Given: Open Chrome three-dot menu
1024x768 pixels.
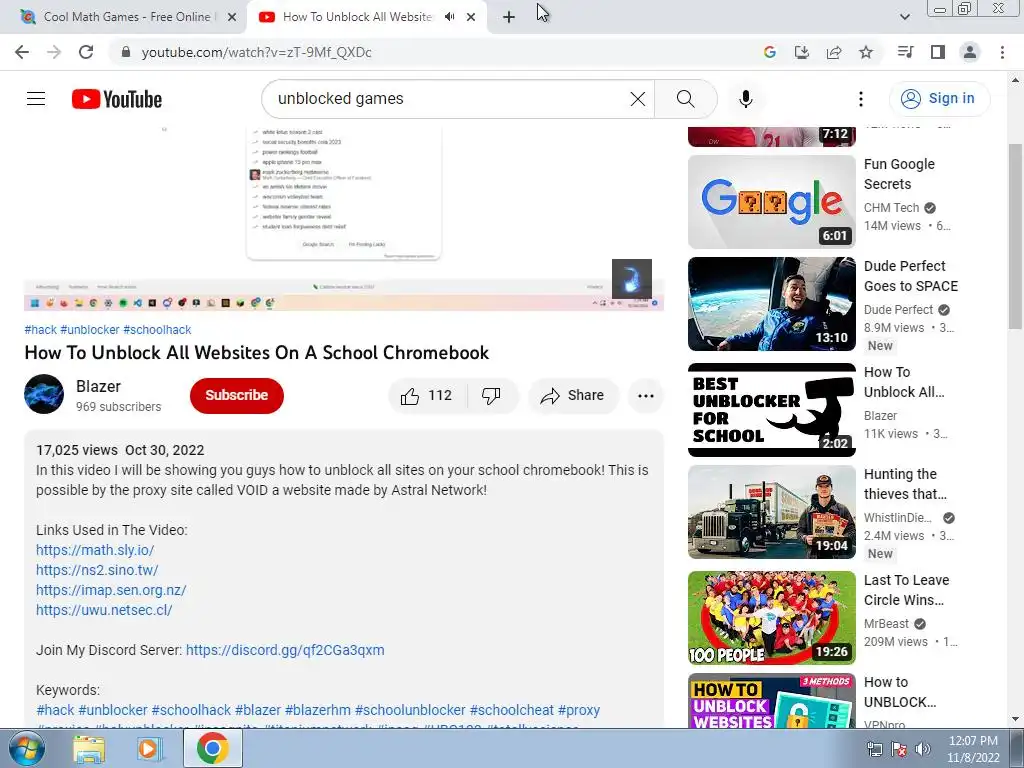Looking at the screenshot, I should [1002, 52].
